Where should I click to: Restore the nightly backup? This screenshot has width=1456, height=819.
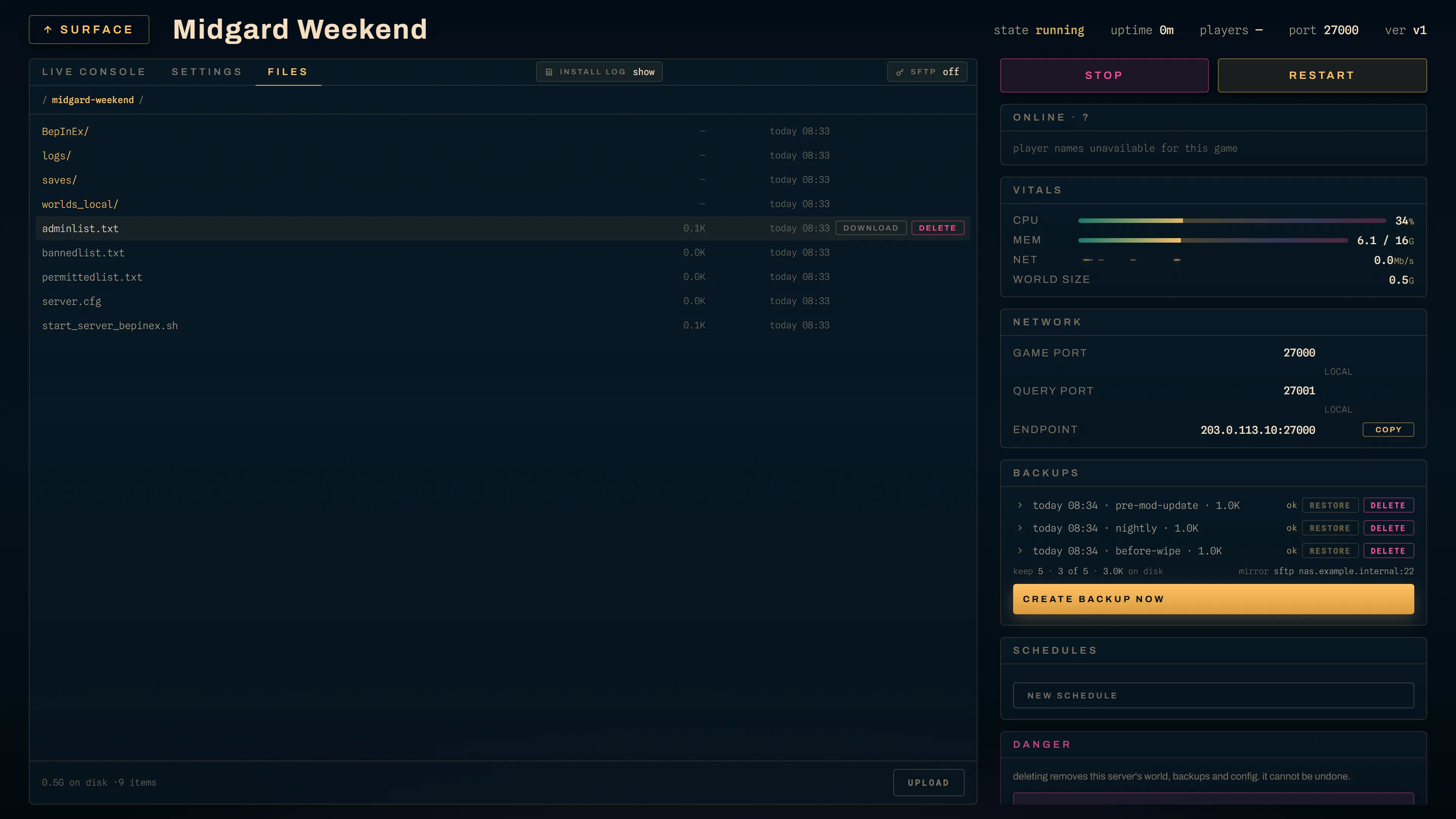[1330, 528]
